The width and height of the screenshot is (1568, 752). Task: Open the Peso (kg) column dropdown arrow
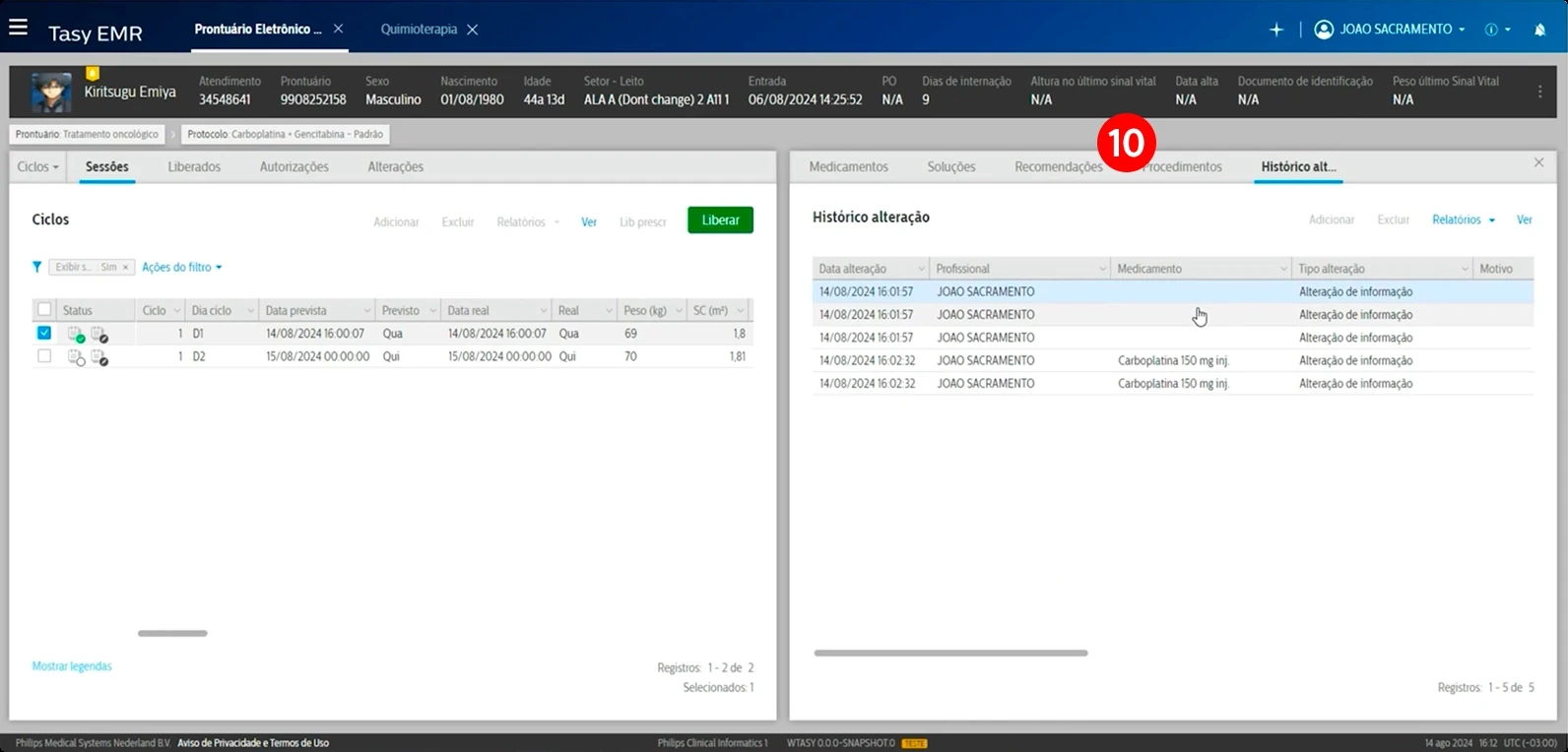[679, 310]
